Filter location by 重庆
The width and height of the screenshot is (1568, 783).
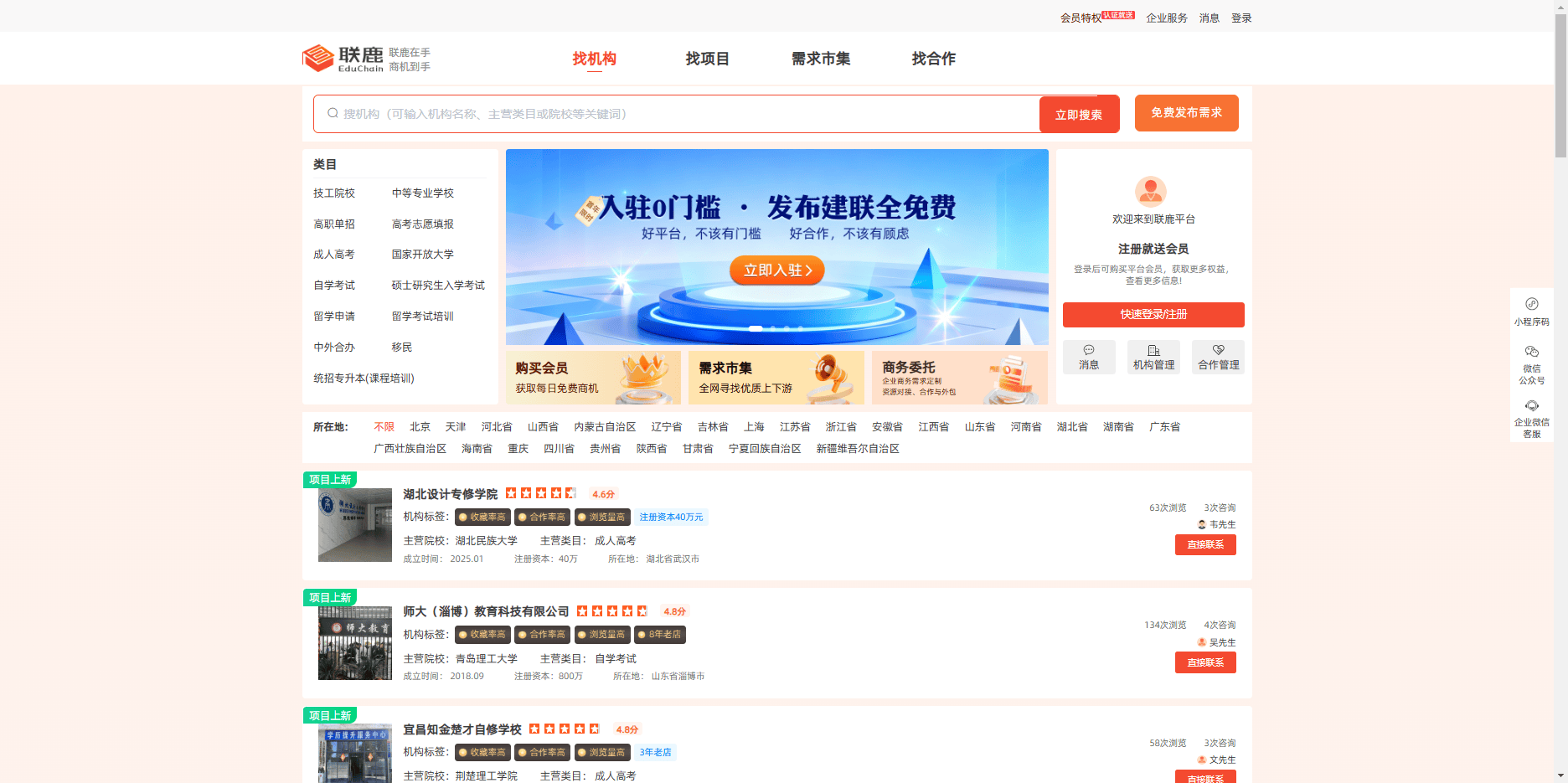(518, 449)
